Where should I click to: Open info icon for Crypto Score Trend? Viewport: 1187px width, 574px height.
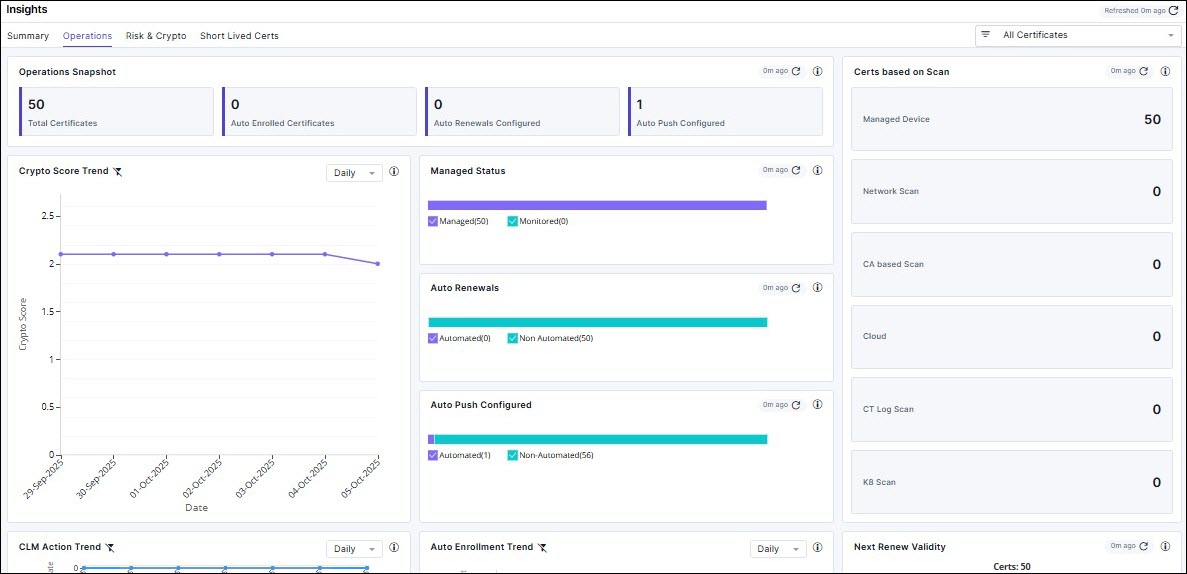[394, 172]
